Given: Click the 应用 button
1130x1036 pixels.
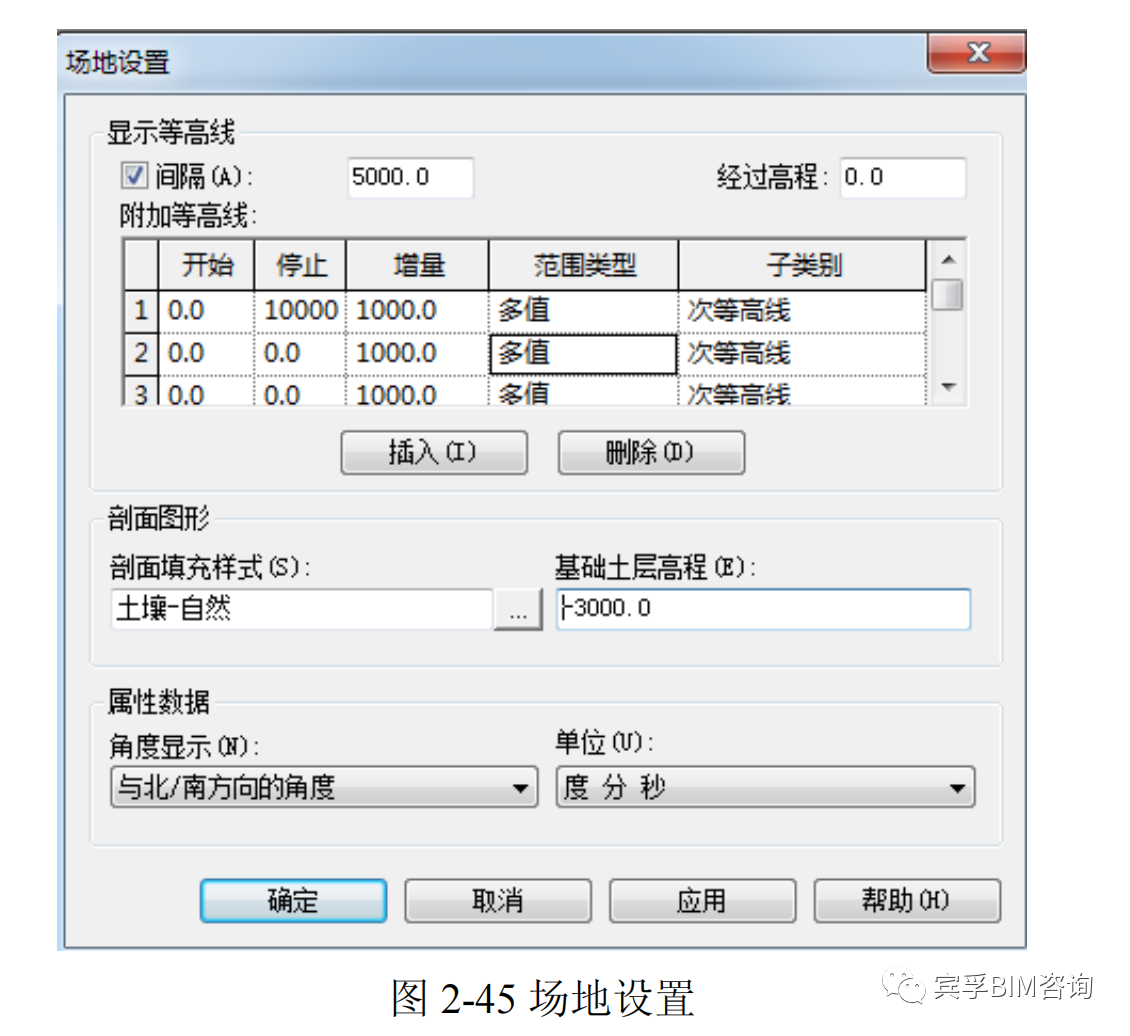Looking at the screenshot, I should pyautogui.click(x=703, y=901).
